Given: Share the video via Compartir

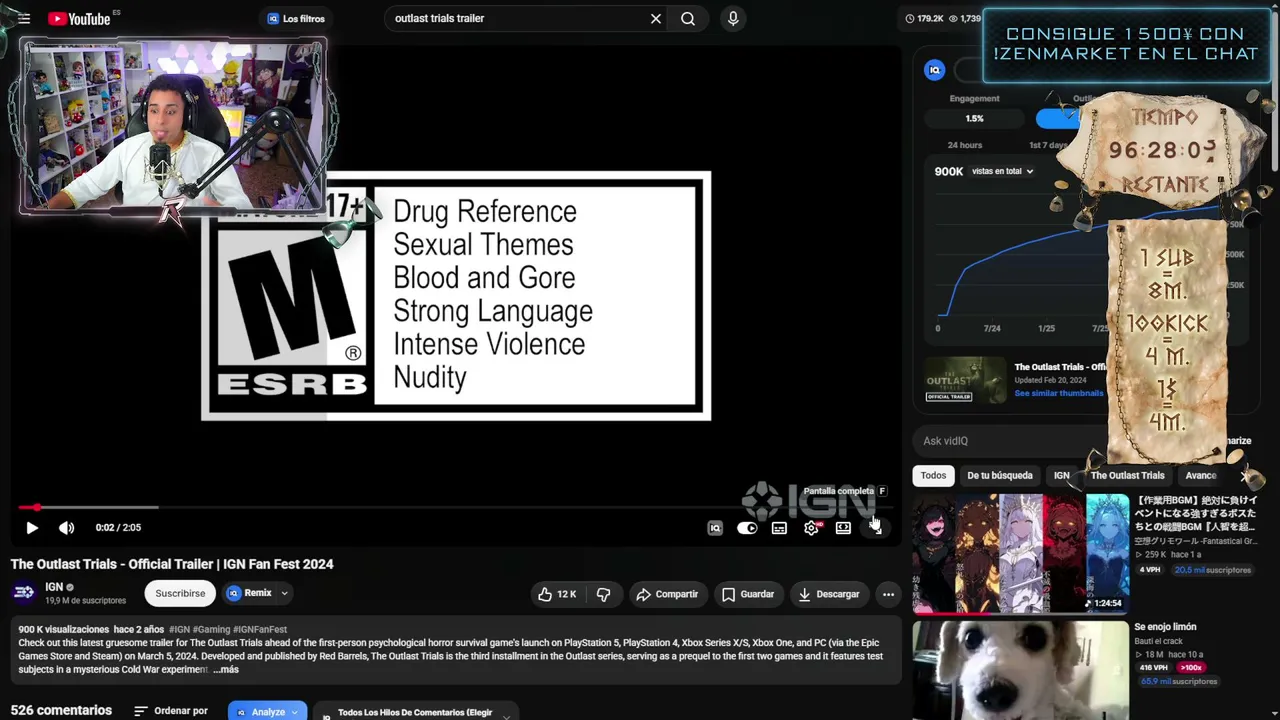Looking at the screenshot, I should [x=667, y=594].
